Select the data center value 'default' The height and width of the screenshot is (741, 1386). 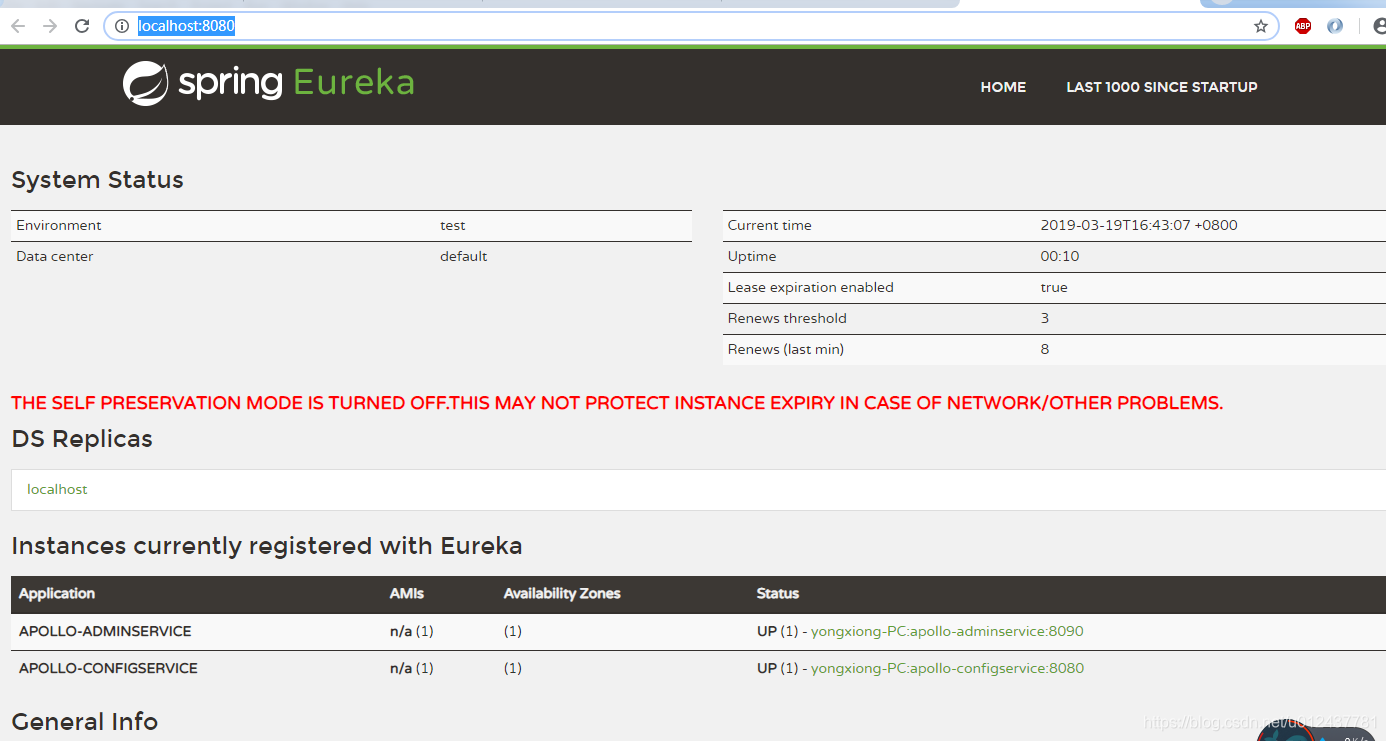(x=464, y=256)
